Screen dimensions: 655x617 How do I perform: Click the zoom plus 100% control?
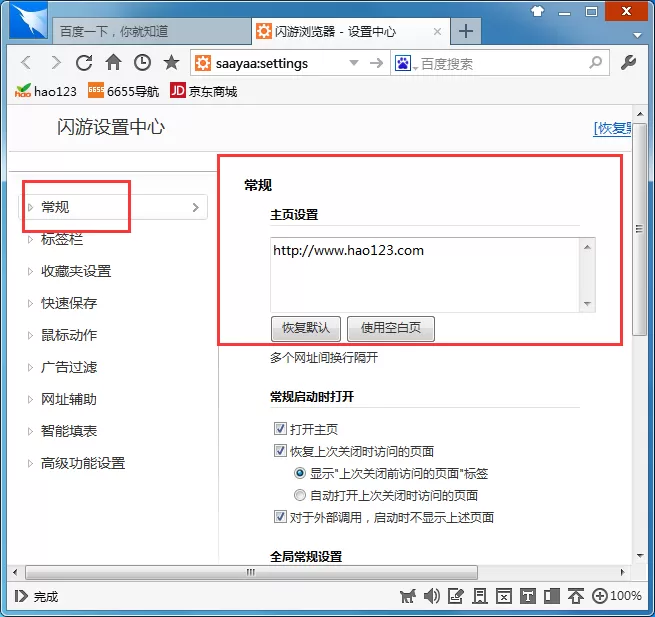(x=617, y=596)
